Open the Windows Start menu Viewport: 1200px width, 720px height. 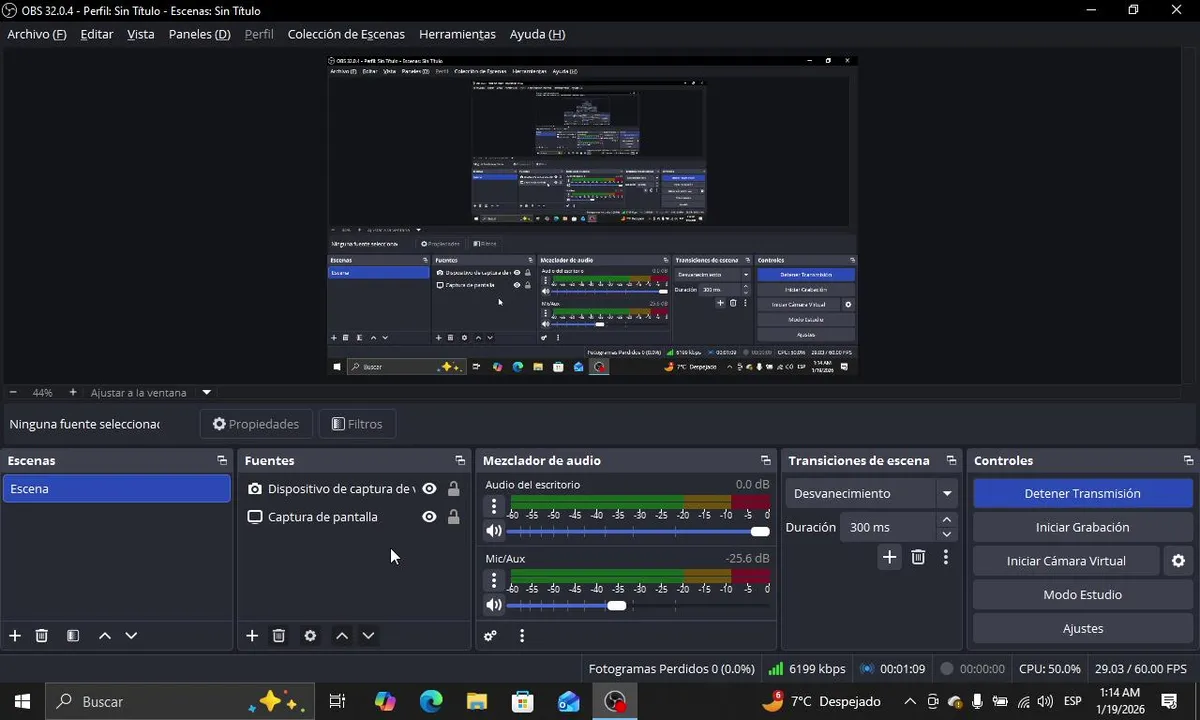point(22,701)
